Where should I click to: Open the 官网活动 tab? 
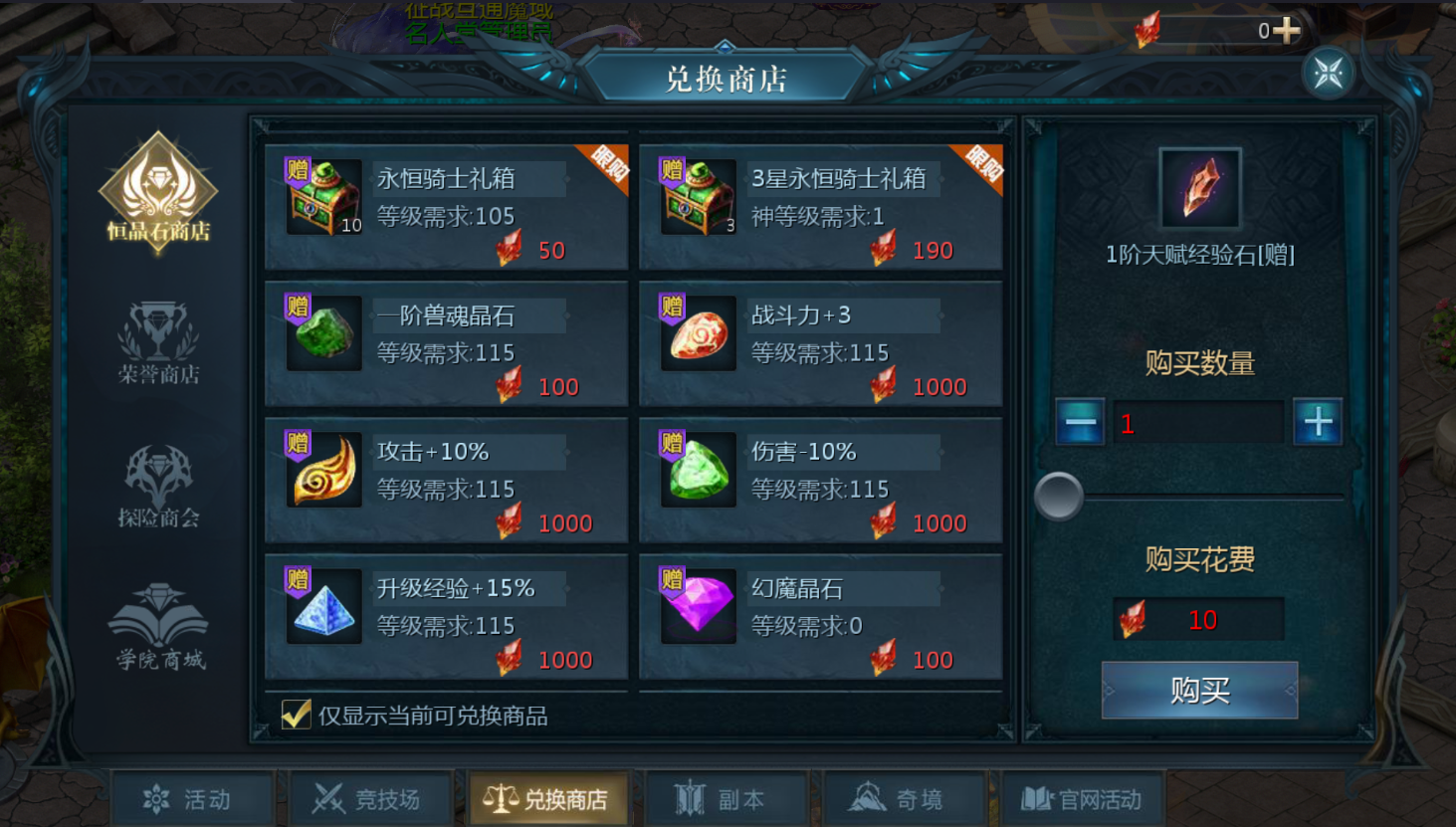pos(1082,798)
